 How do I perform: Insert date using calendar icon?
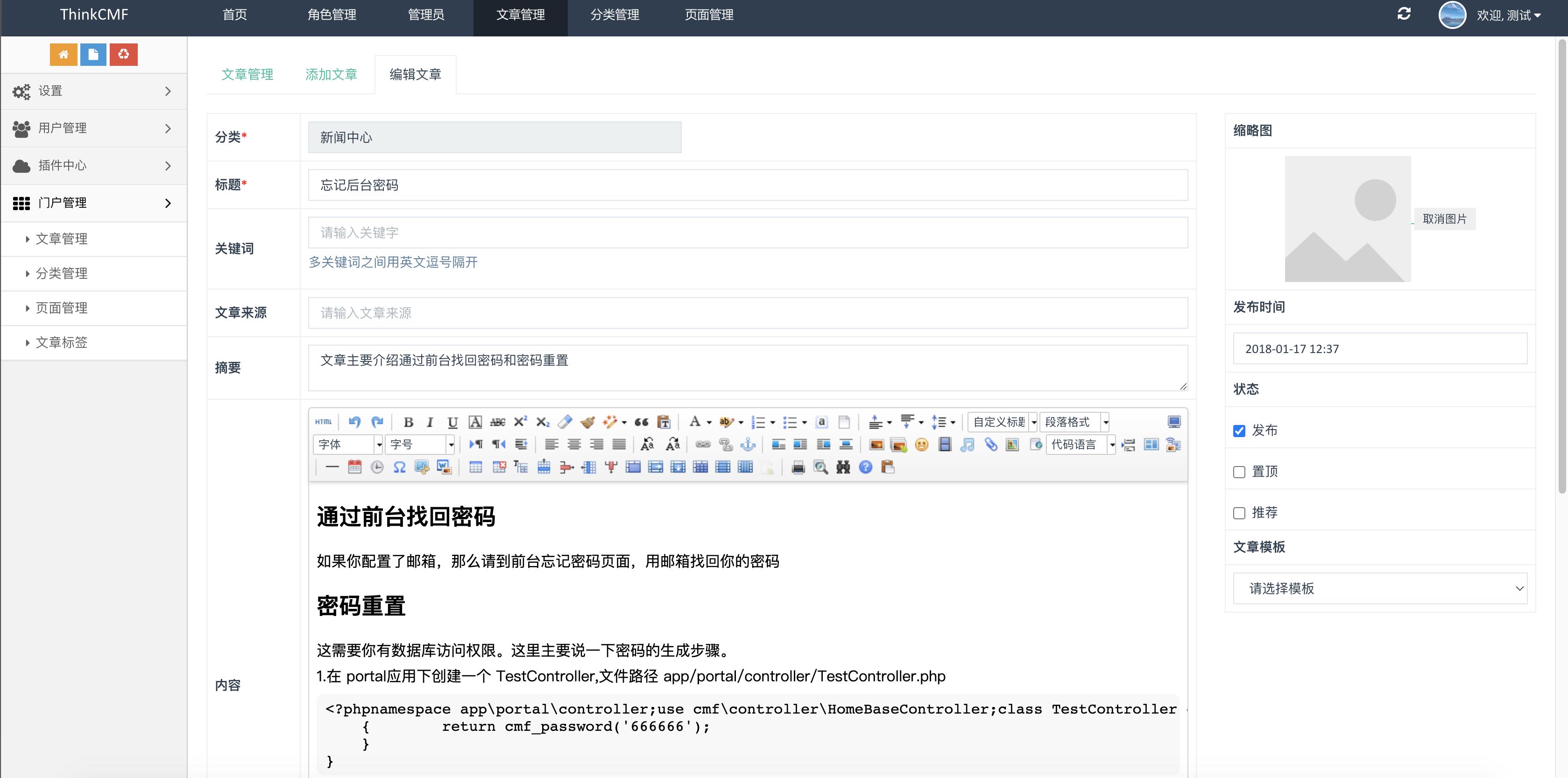(354, 467)
